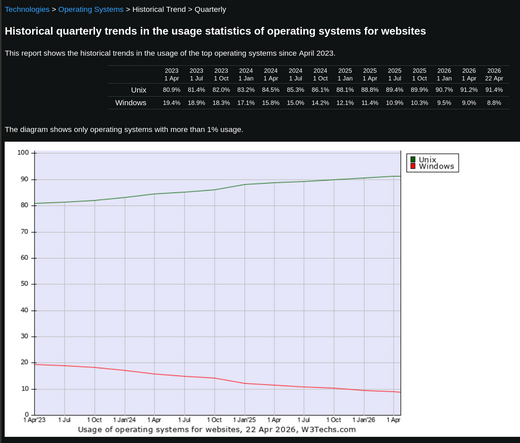
Task: Click the Unix row label in table
Action: [x=138, y=90]
